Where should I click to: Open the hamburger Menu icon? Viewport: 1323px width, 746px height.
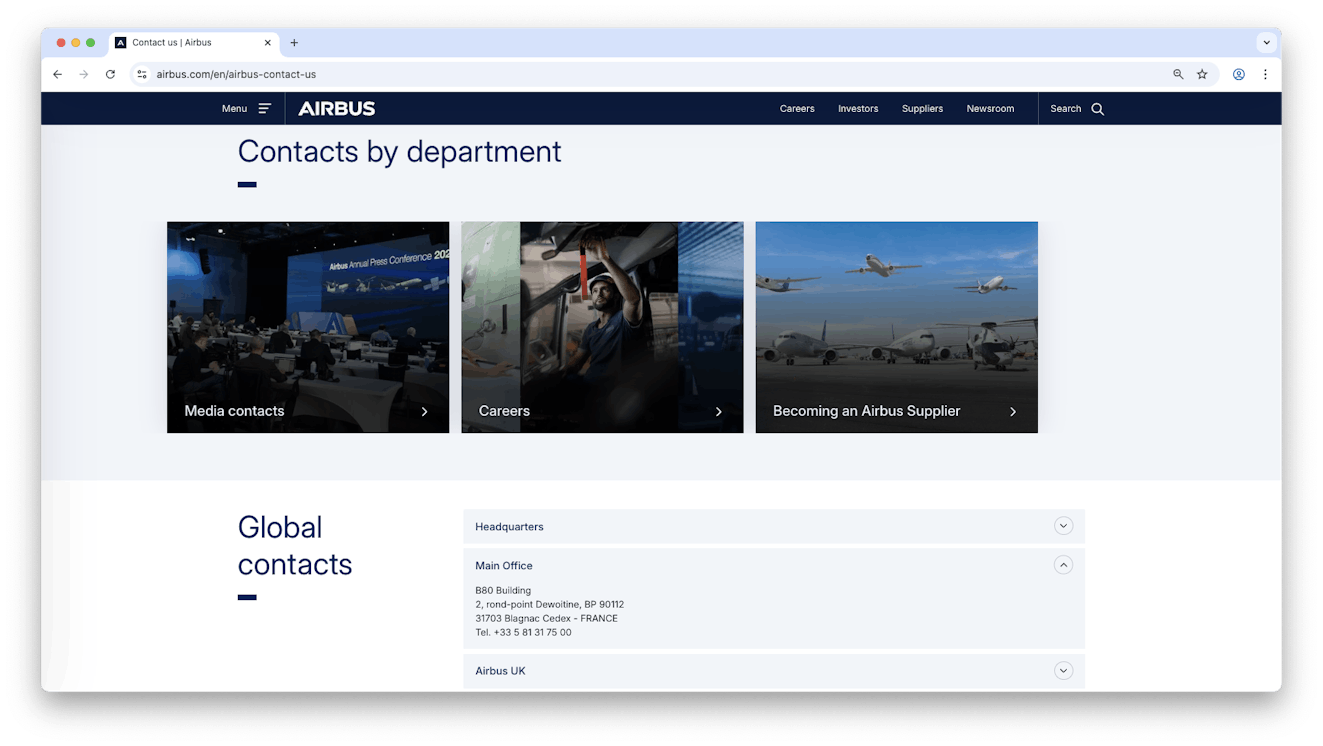265,109
